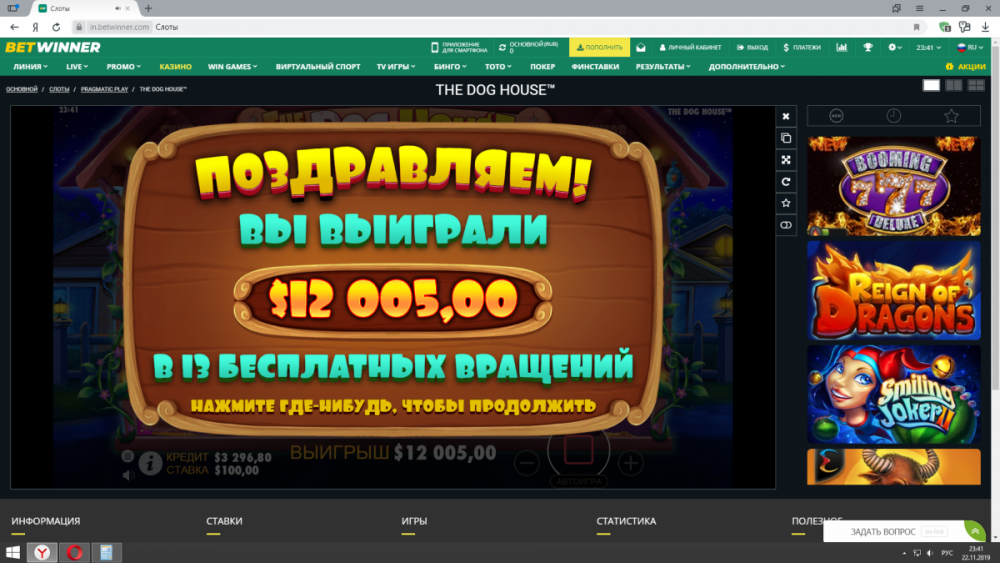Expand the Бинго menu
Screen dimensions: 1000x563
point(450,66)
